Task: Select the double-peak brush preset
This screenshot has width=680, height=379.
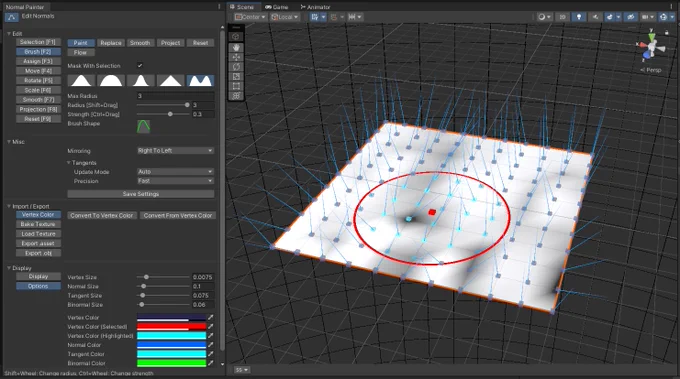Action: click(200, 80)
